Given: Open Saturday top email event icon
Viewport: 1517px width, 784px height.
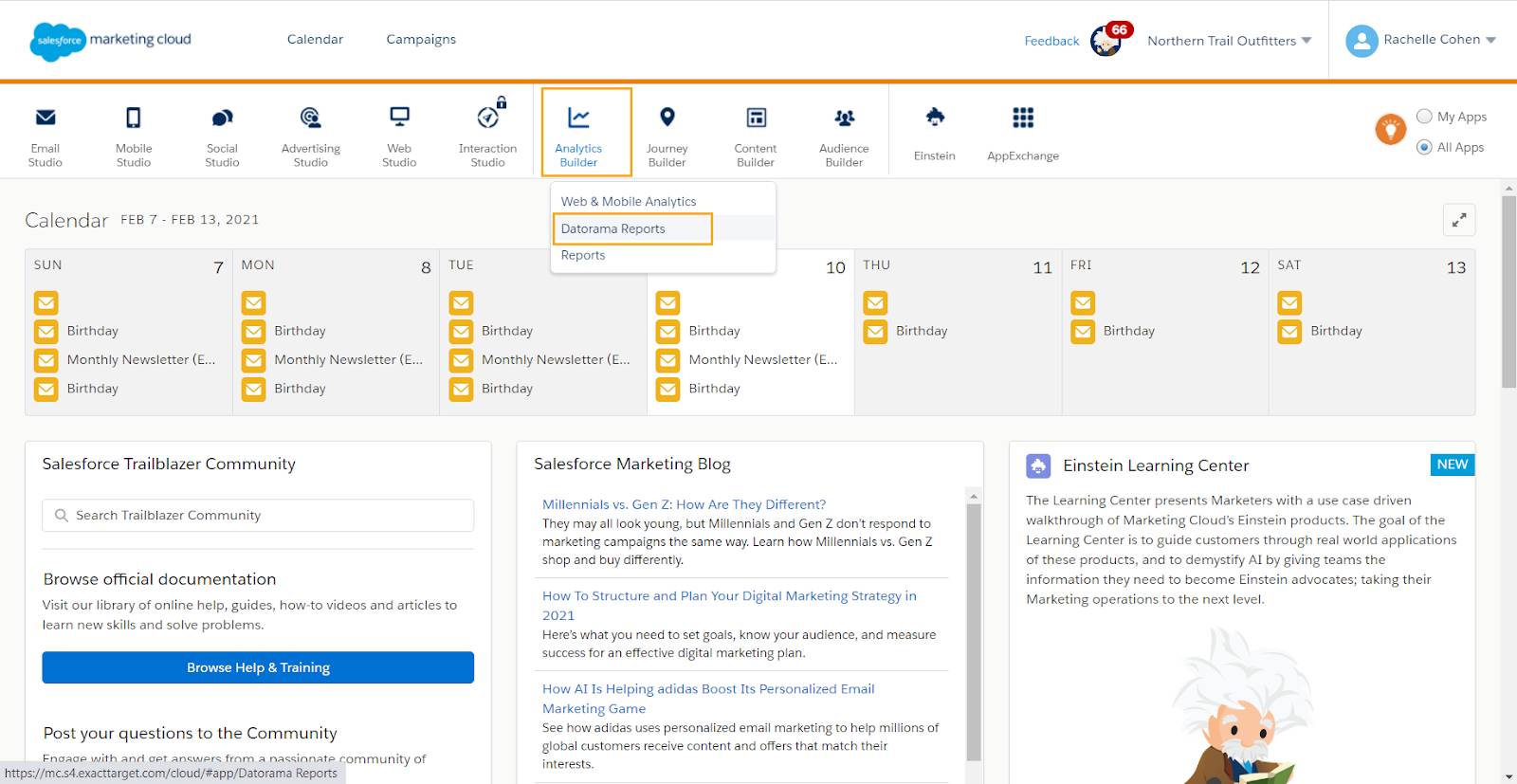Looking at the screenshot, I should pos(1289,302).
